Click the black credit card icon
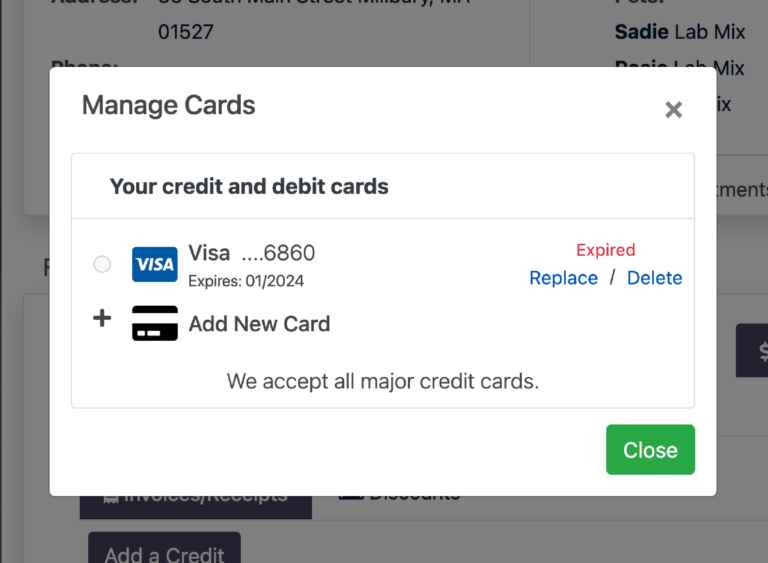This screenshot has height=563, width=768. (155, 323)
